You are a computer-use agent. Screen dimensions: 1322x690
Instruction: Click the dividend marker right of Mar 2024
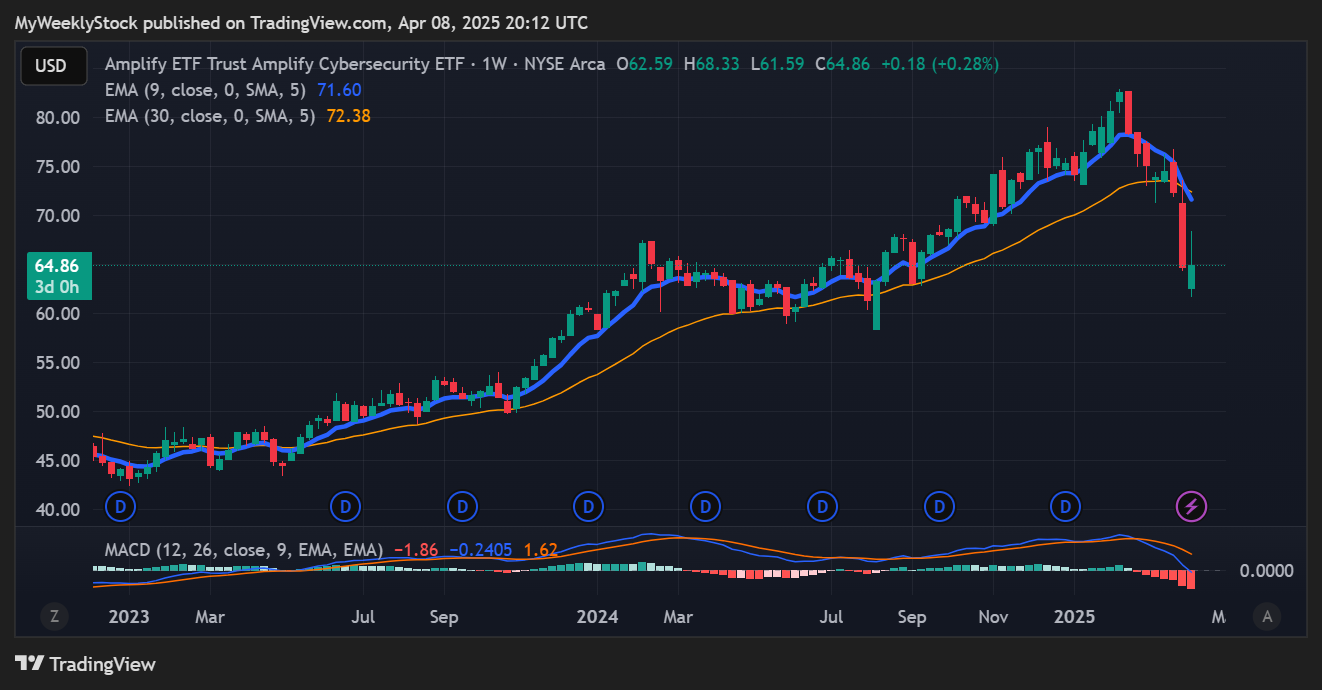click(705, 506)
